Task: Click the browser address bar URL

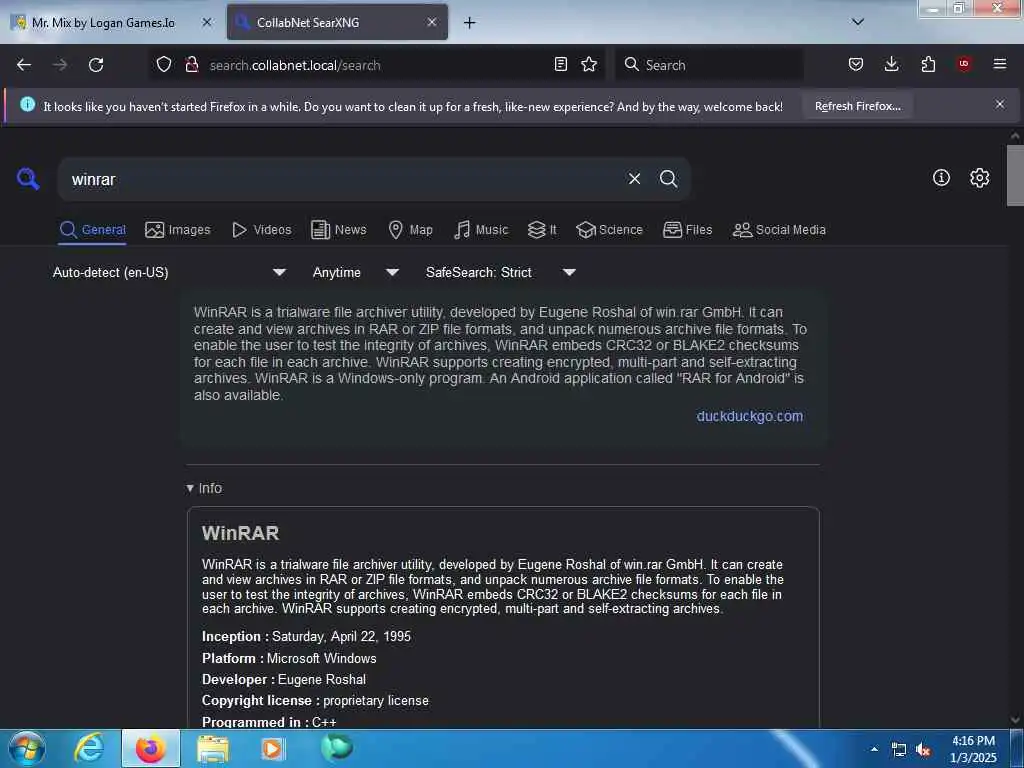Action: tap(295, 65)
